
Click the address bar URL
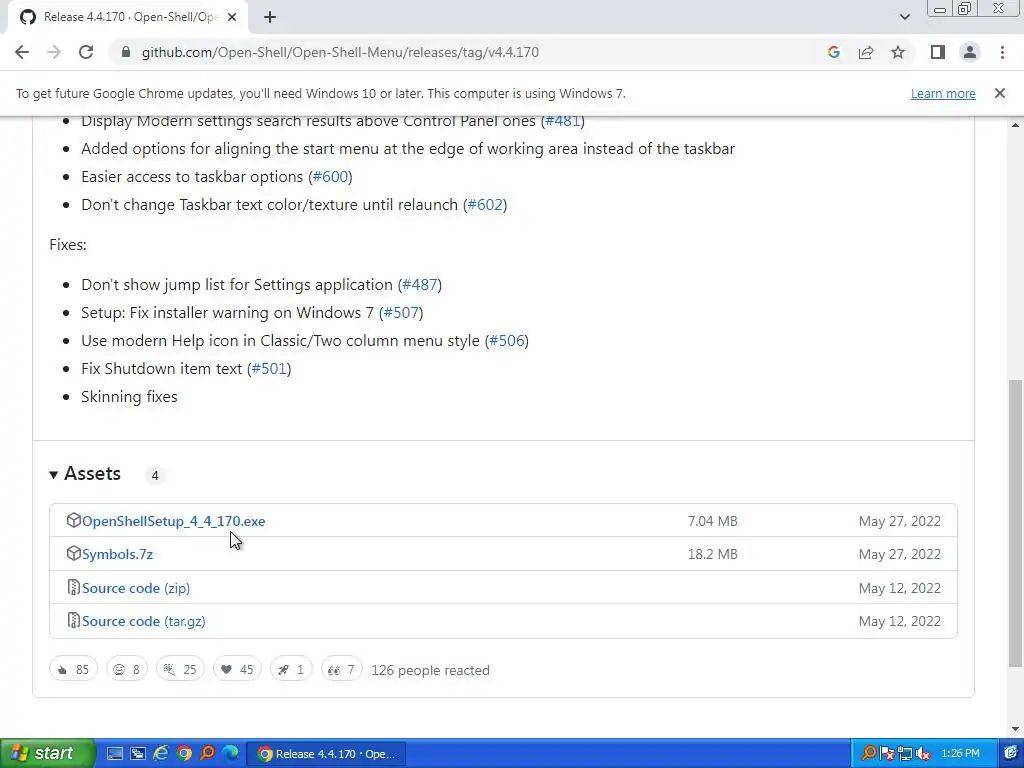point(340,52)
